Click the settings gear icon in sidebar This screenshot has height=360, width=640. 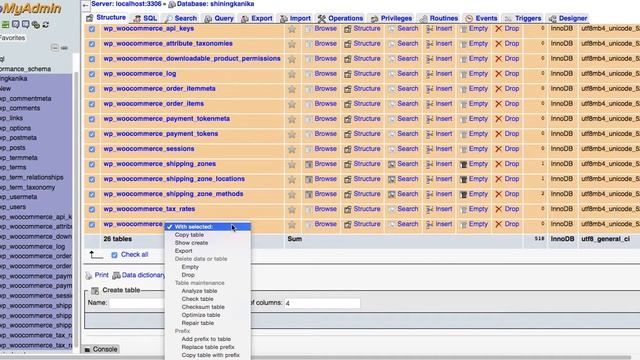point(36,25)
